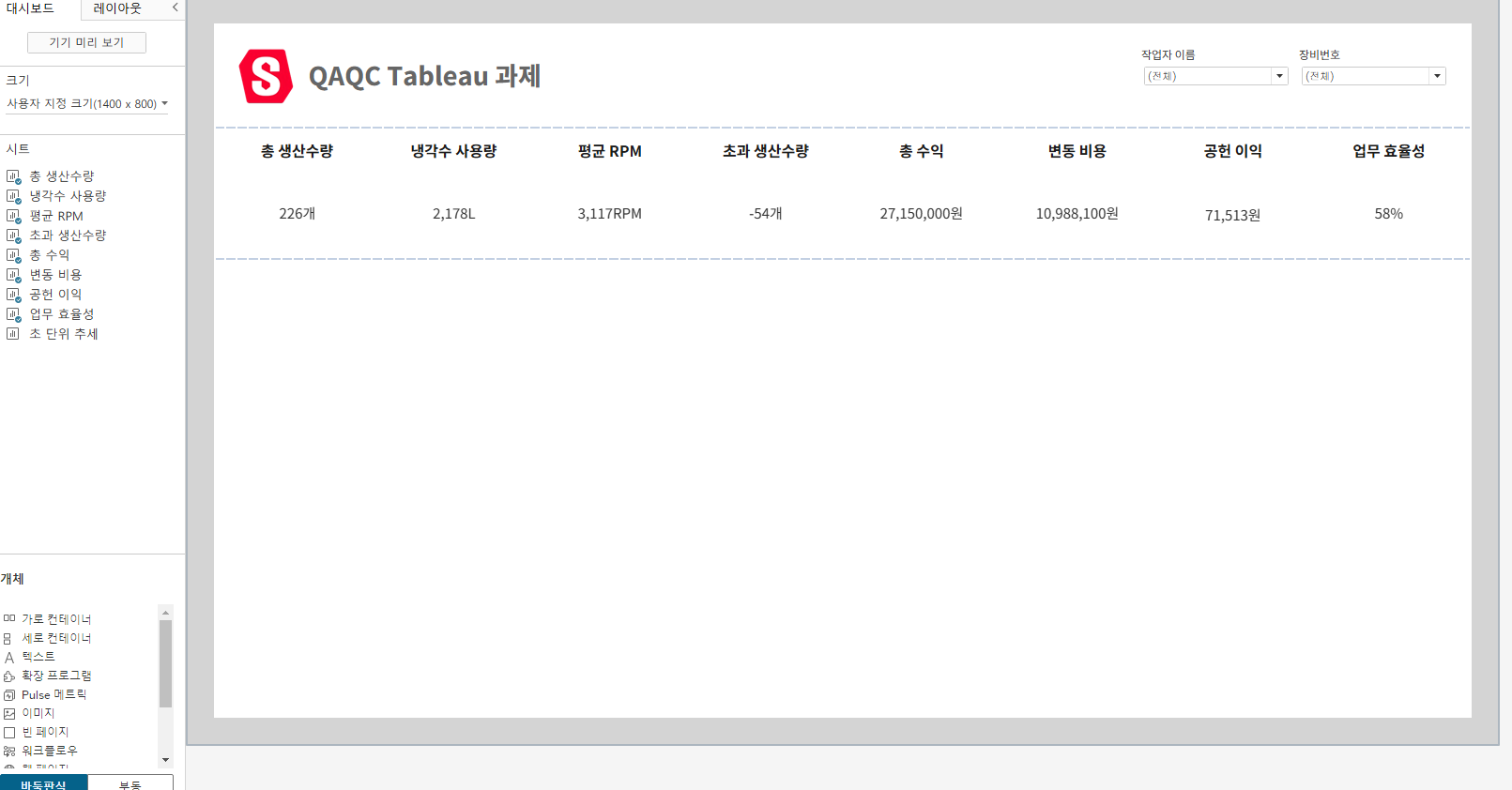Image resolution: width=1512 pixels, height=790 pixels.
Task: Click the 업무 효율성 KPI header
Action: point(1389,151)
